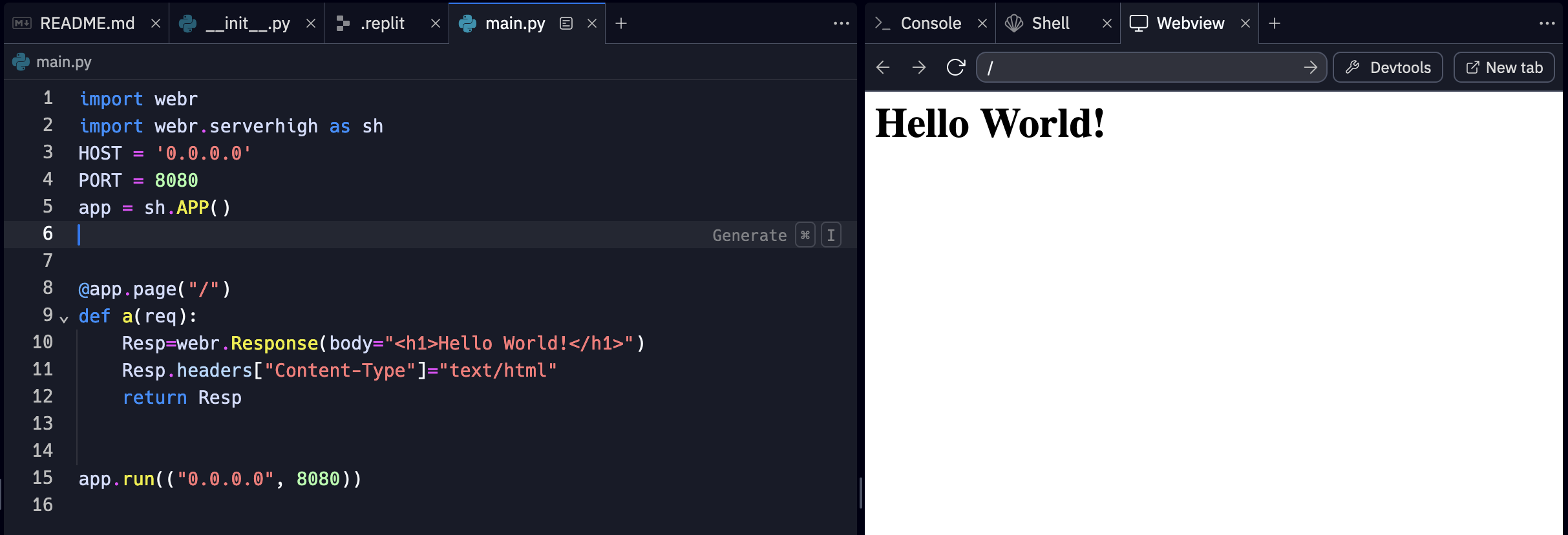Click the webview URL address field
The image size is (1568, 535).
coord(1138,67)
